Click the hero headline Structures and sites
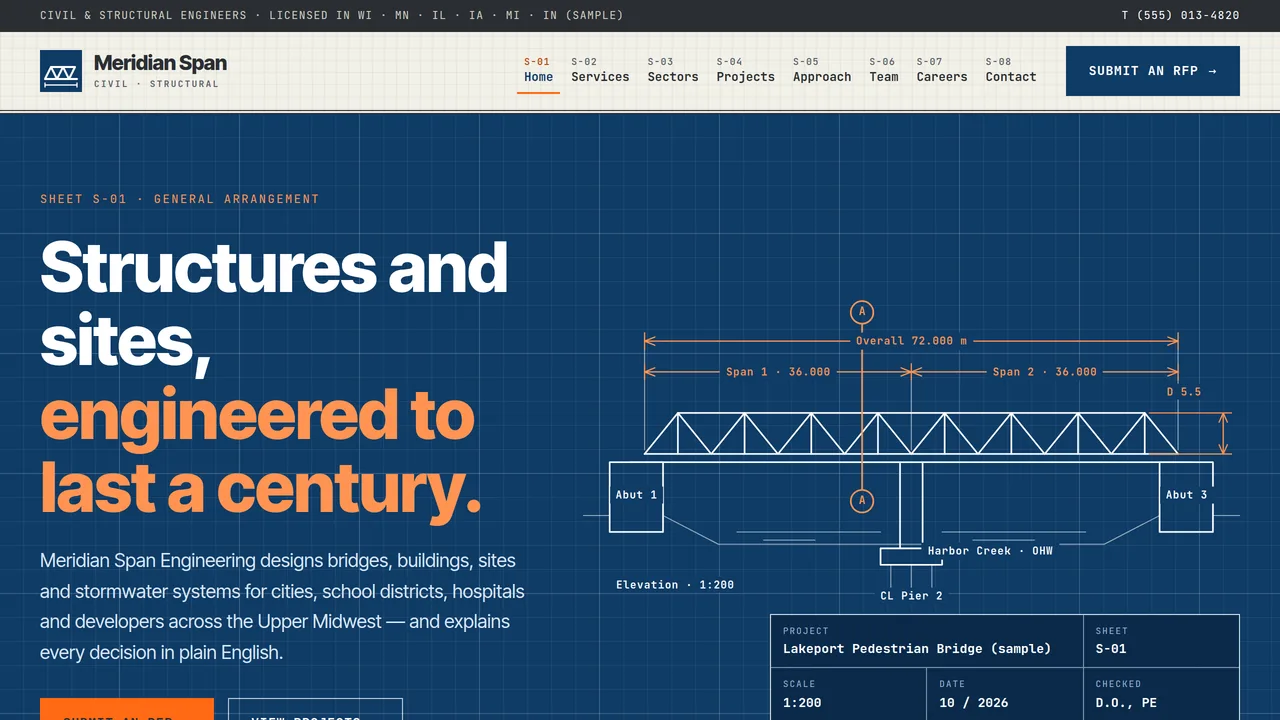Screen dimensions: 1280x720 (x=274, y=305)
